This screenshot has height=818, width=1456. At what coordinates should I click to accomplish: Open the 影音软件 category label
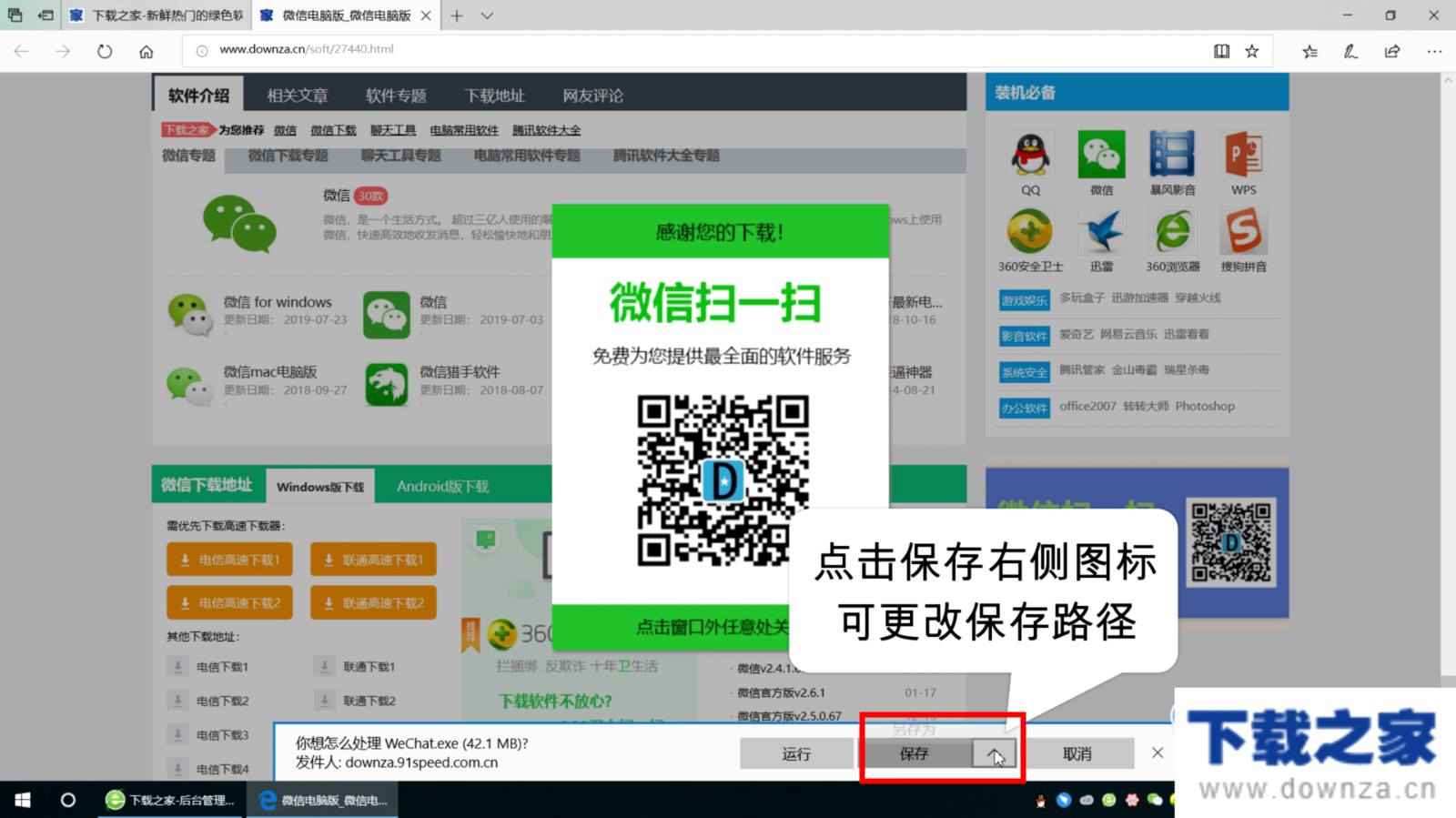tap(1025, 336)
